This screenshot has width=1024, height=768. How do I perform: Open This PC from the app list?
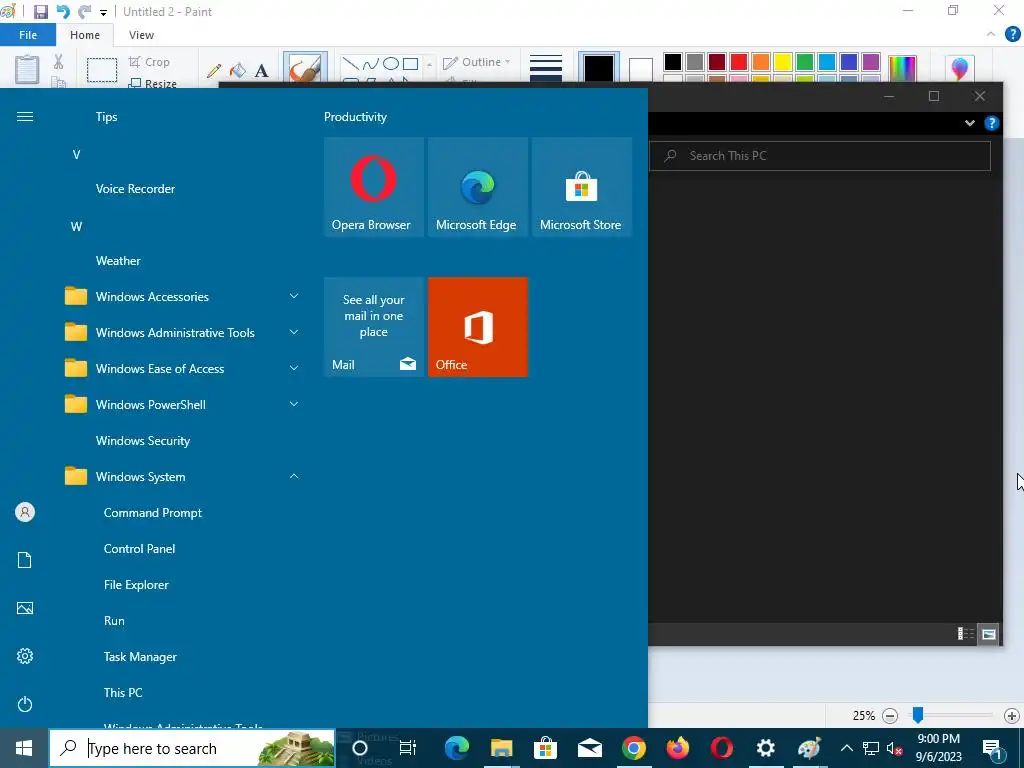[x=123, y=692]
